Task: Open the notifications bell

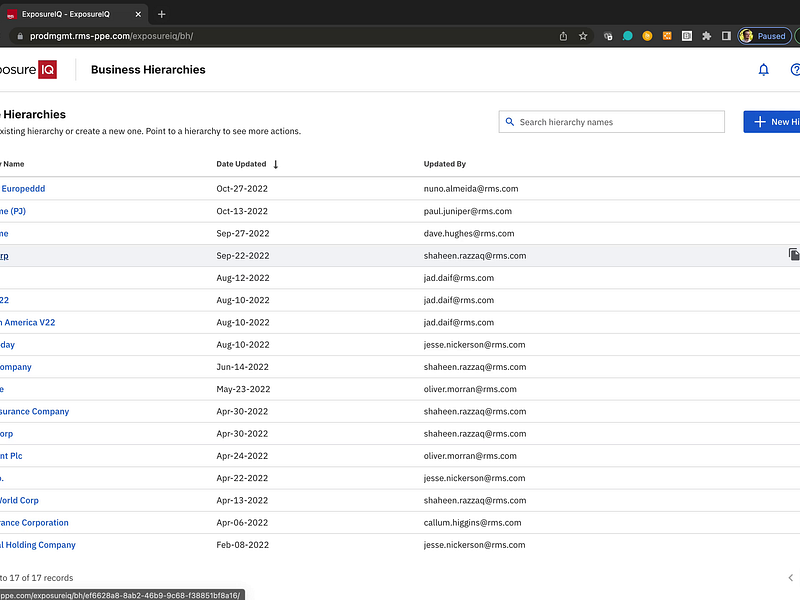Action: 764,70
